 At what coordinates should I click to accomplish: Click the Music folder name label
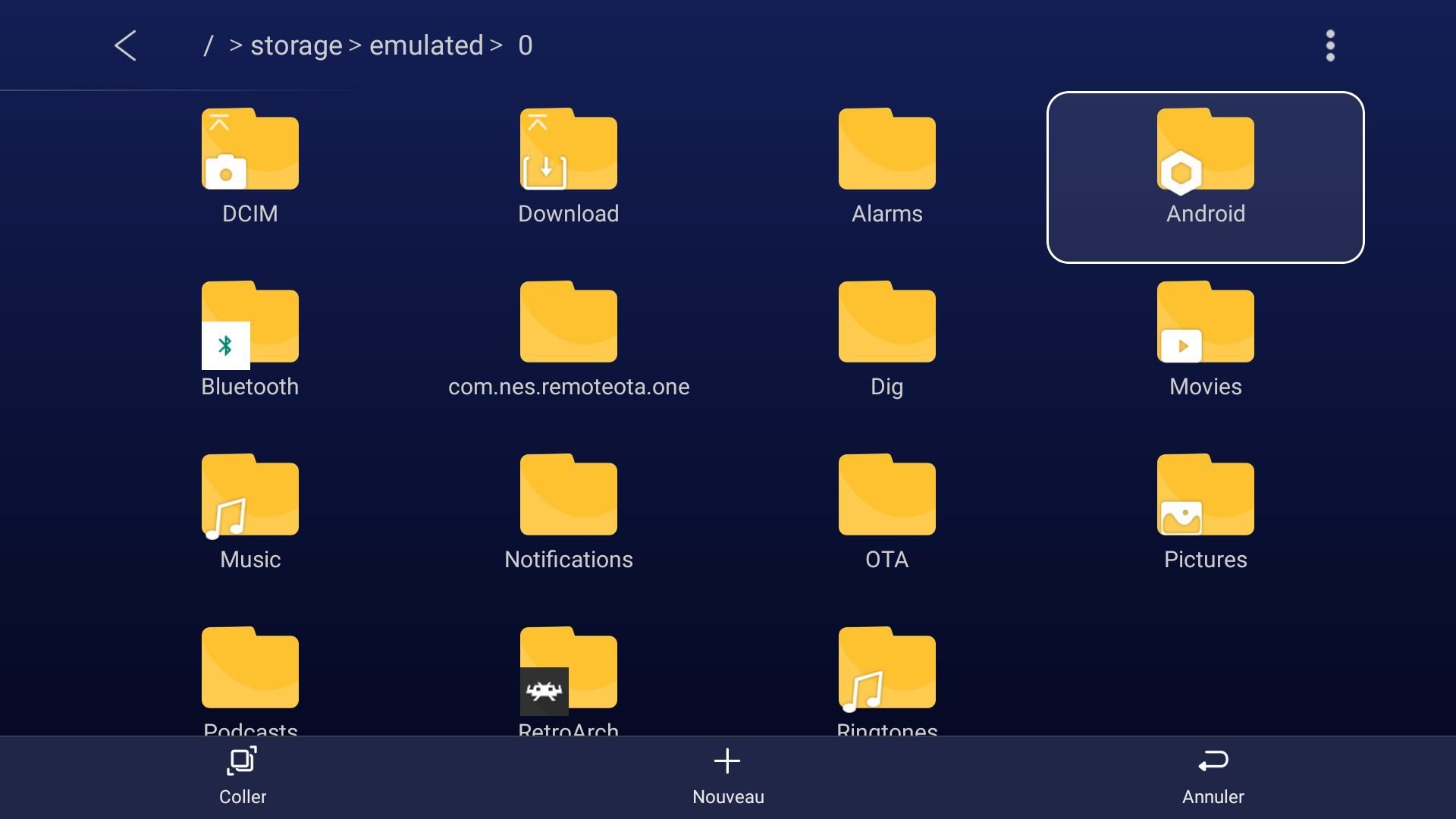(250, 560)
